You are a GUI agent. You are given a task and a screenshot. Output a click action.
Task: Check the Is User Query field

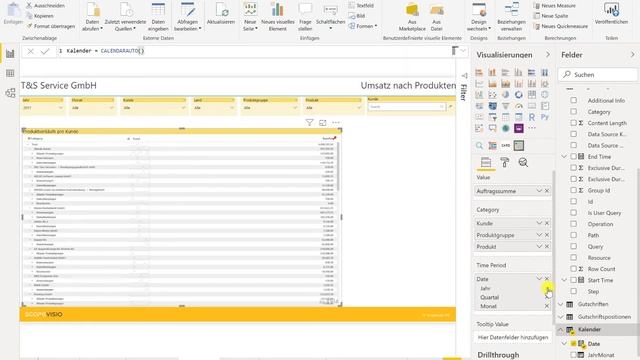tap(573, 213)
